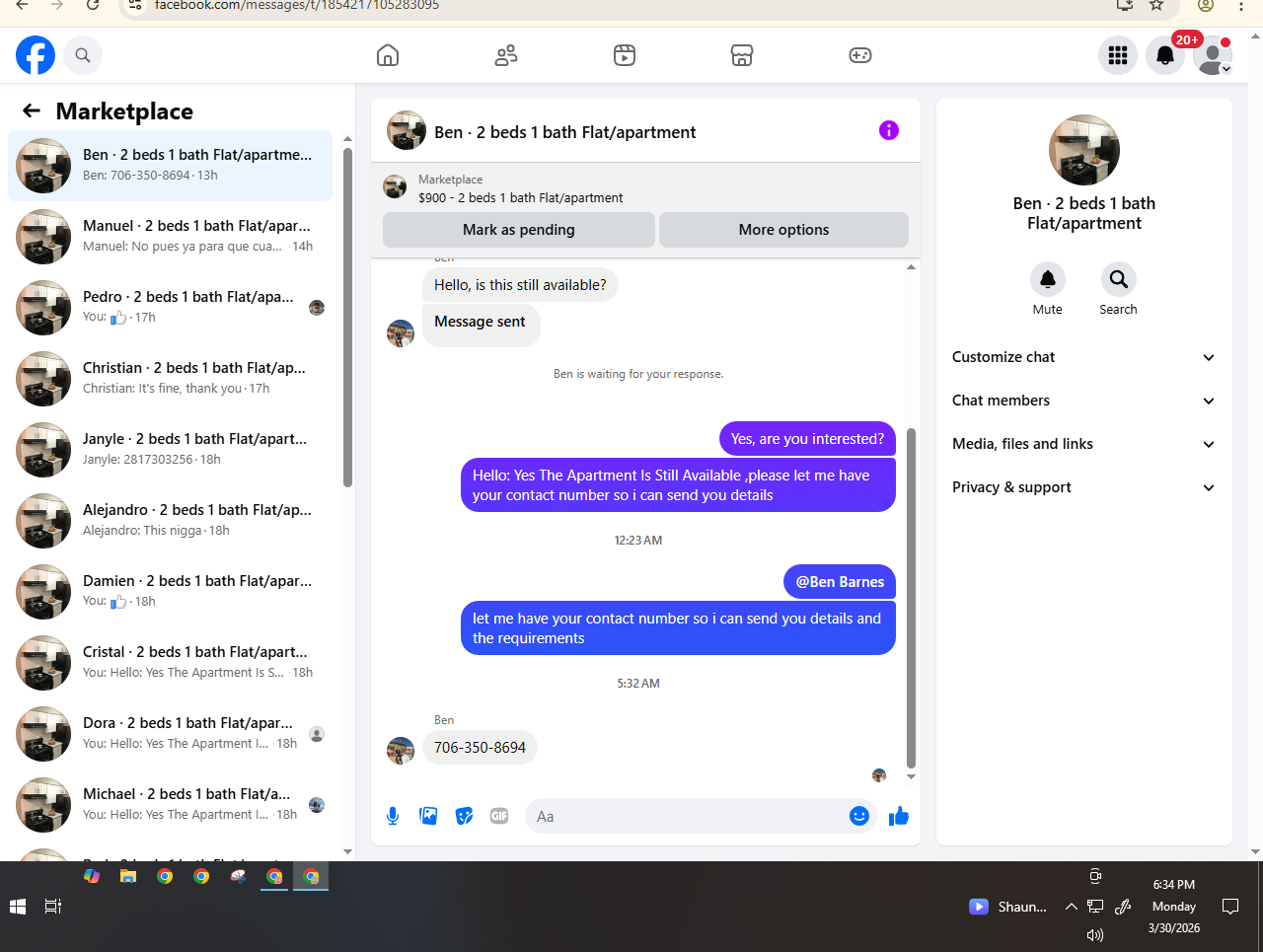Open Task View on the taskbar

(x=53, y=906)
